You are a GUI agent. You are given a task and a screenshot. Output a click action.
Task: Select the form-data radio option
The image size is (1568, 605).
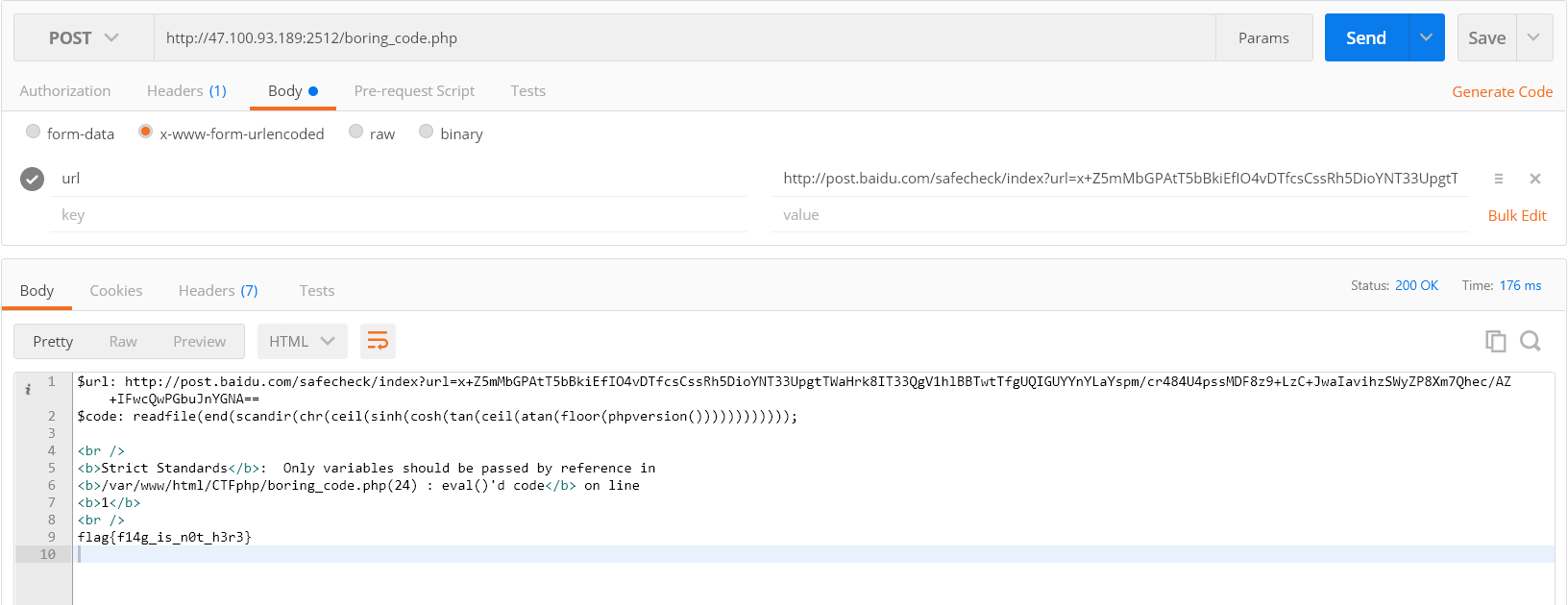(x=34, y=132)
